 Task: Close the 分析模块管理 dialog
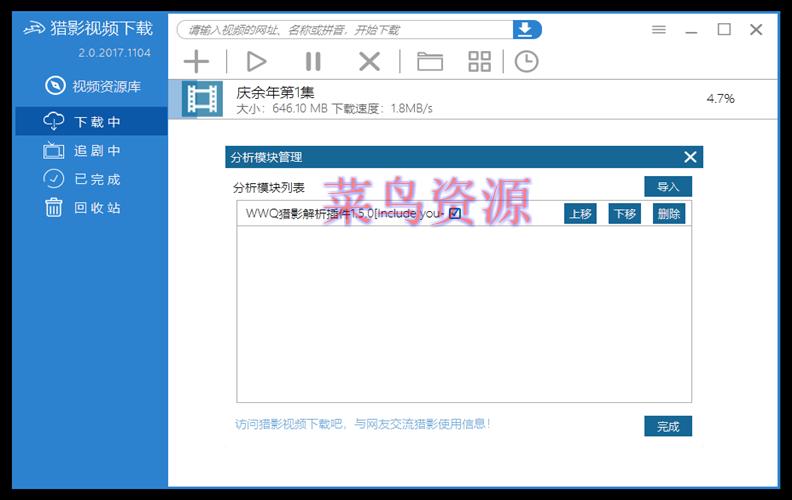click(x=690, y=157)
